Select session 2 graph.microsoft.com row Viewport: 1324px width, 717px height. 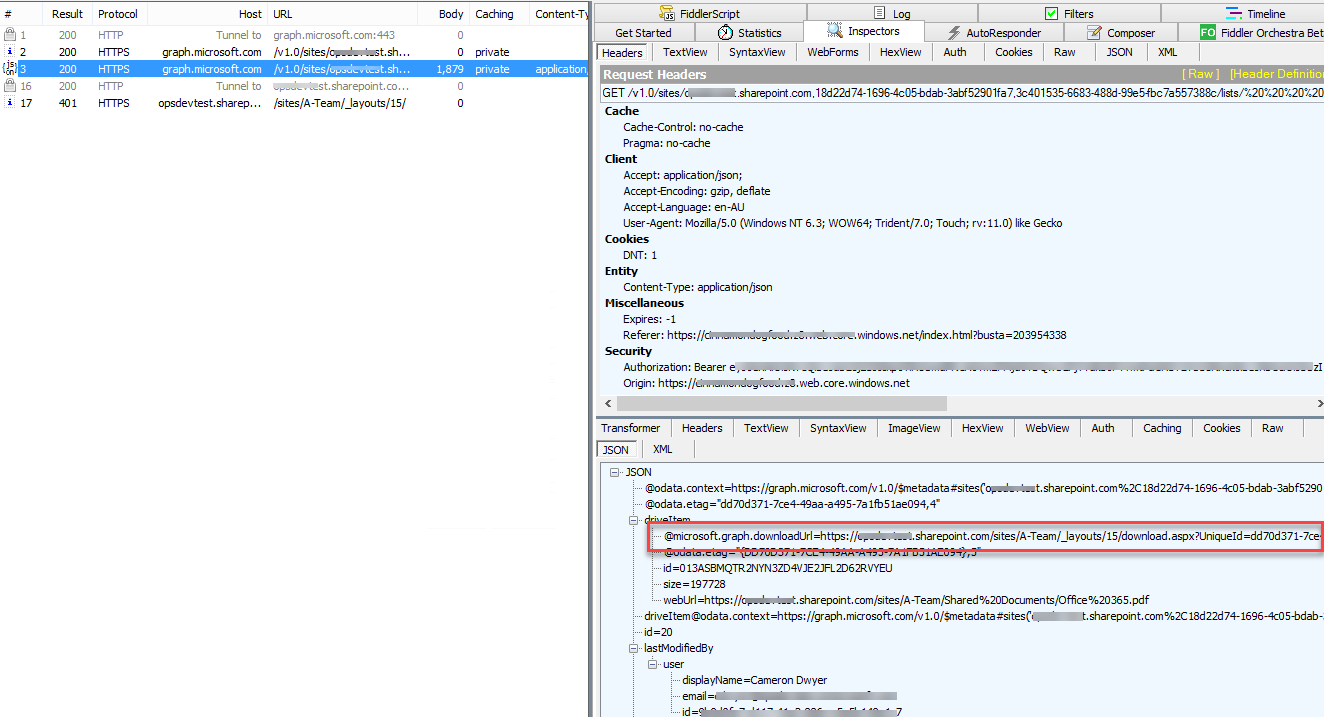click(x=294, y=52)
